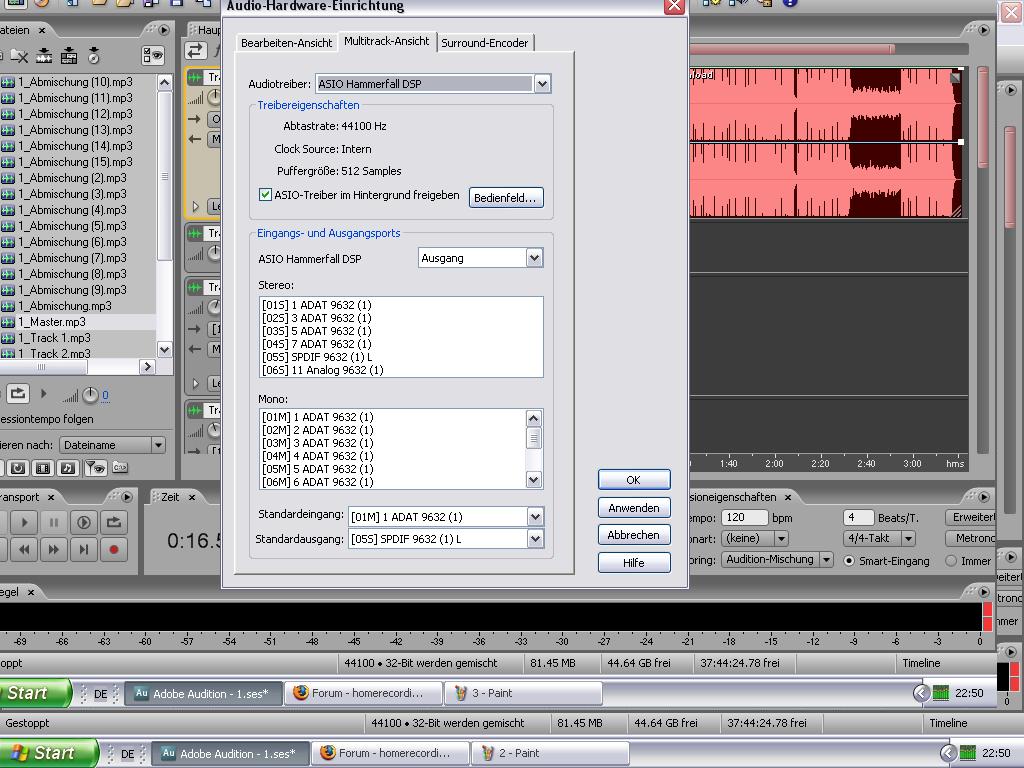Close the Sessioneigenschaften panel tab
Screen dimensions: 1024x768
click(x=788, y=497)
